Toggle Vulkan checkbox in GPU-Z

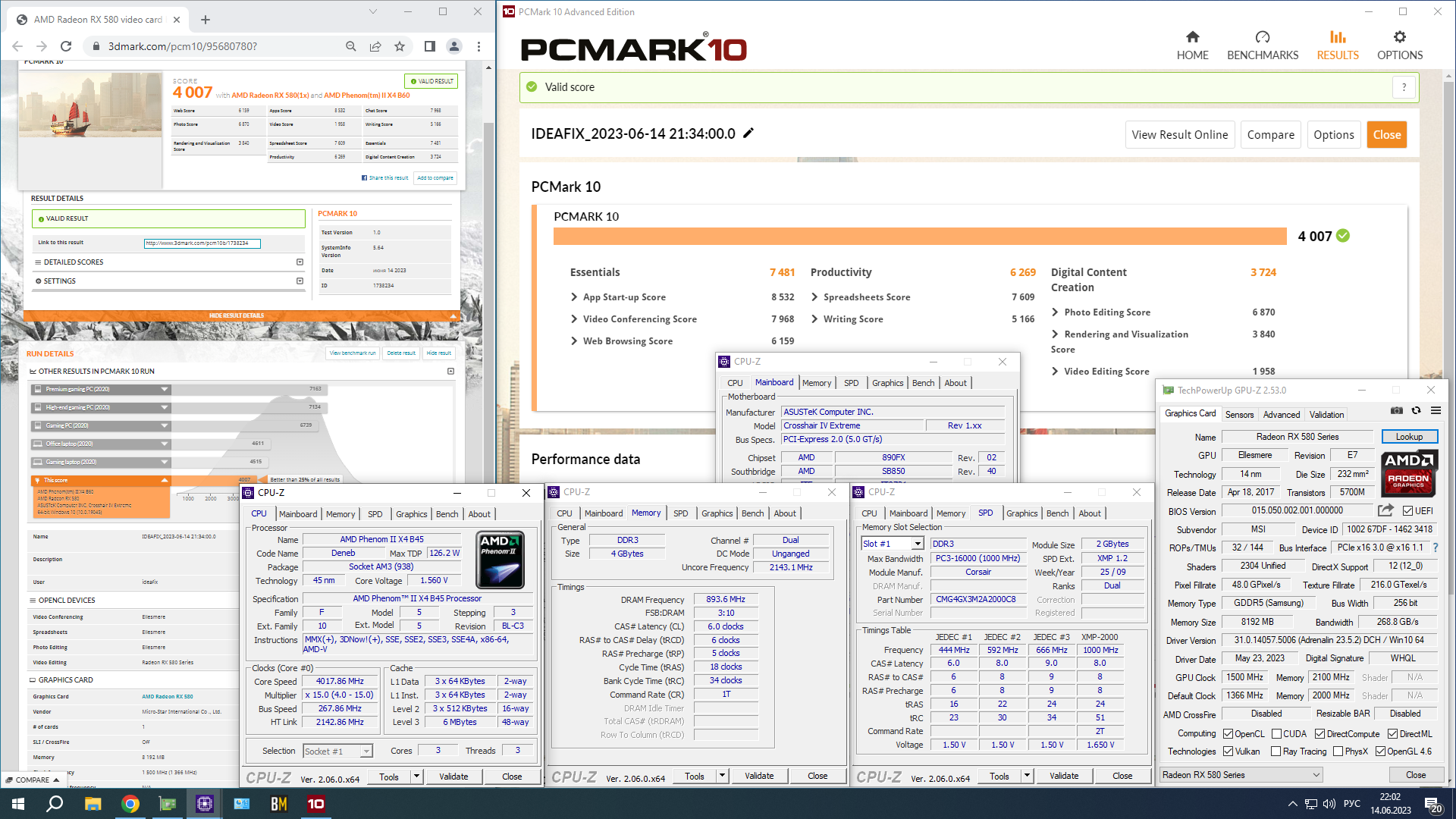[x=1228, y=752]
